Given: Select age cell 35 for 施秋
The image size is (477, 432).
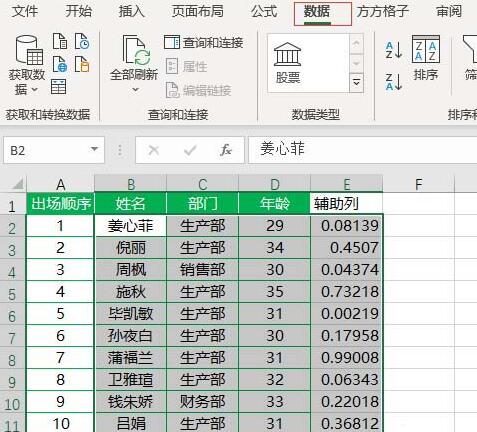Looking at the screenshot, I should click(x=275, y=292).
